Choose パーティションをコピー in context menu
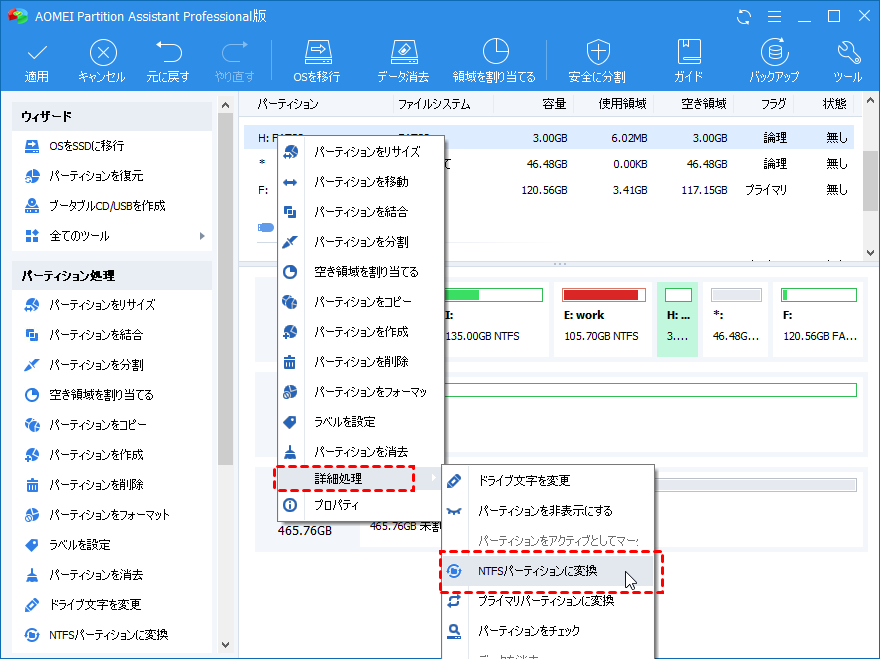Image resolution: width=880 pixels, height=659 pixels. click(x=361, y=302)
